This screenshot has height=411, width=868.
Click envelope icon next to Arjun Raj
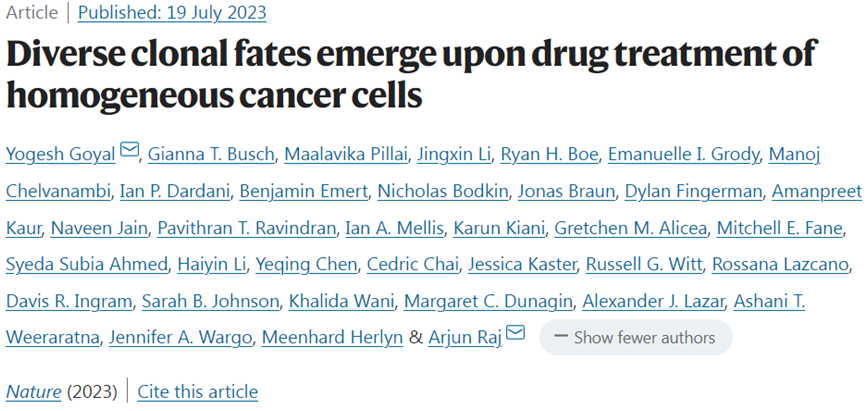[x=515, y=332]
